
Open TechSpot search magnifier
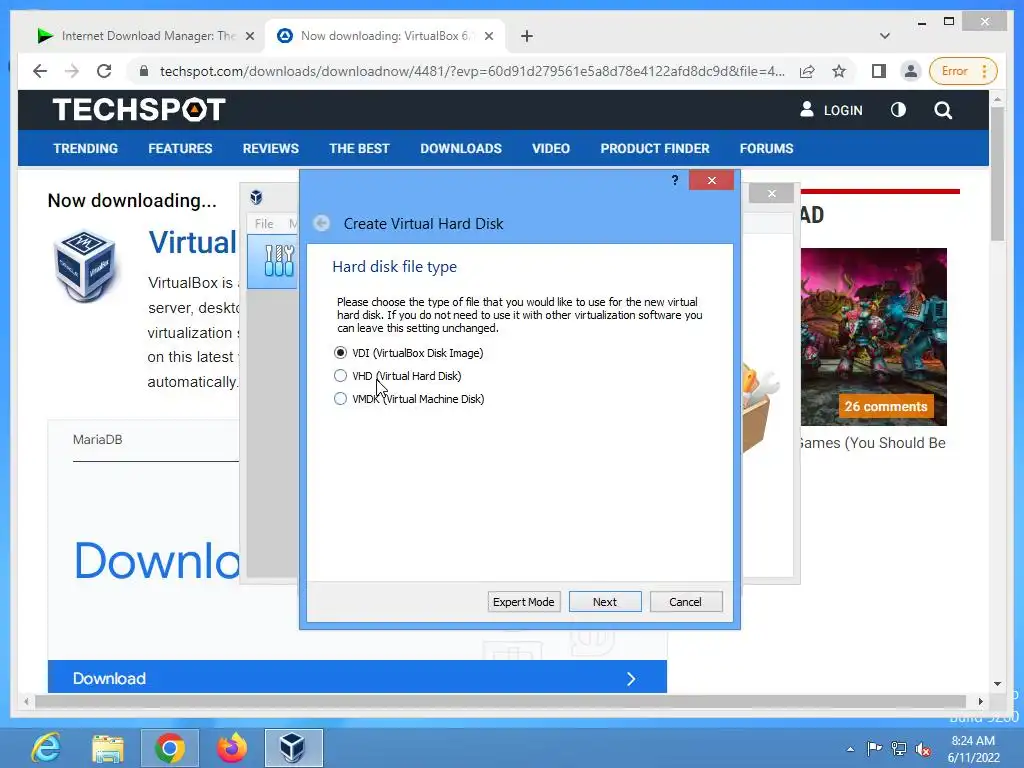[x=943, y=110]
